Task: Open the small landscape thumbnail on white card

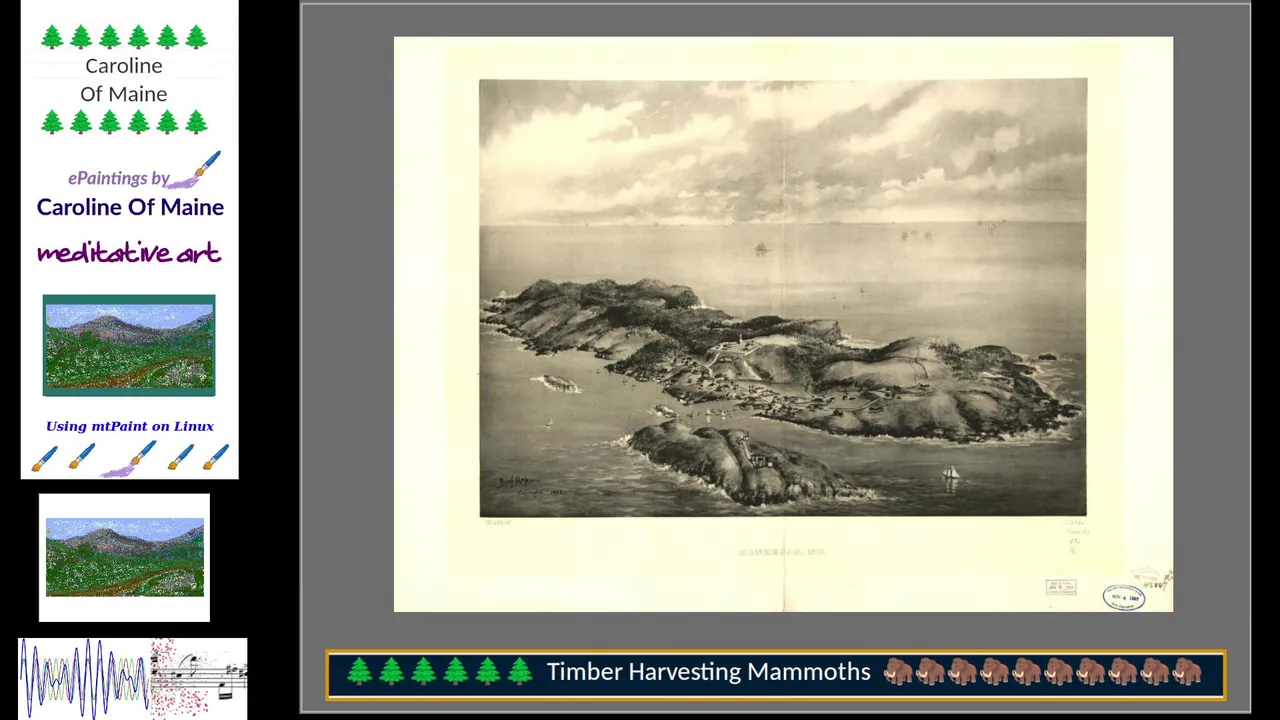Action: (x=125, y=557)
